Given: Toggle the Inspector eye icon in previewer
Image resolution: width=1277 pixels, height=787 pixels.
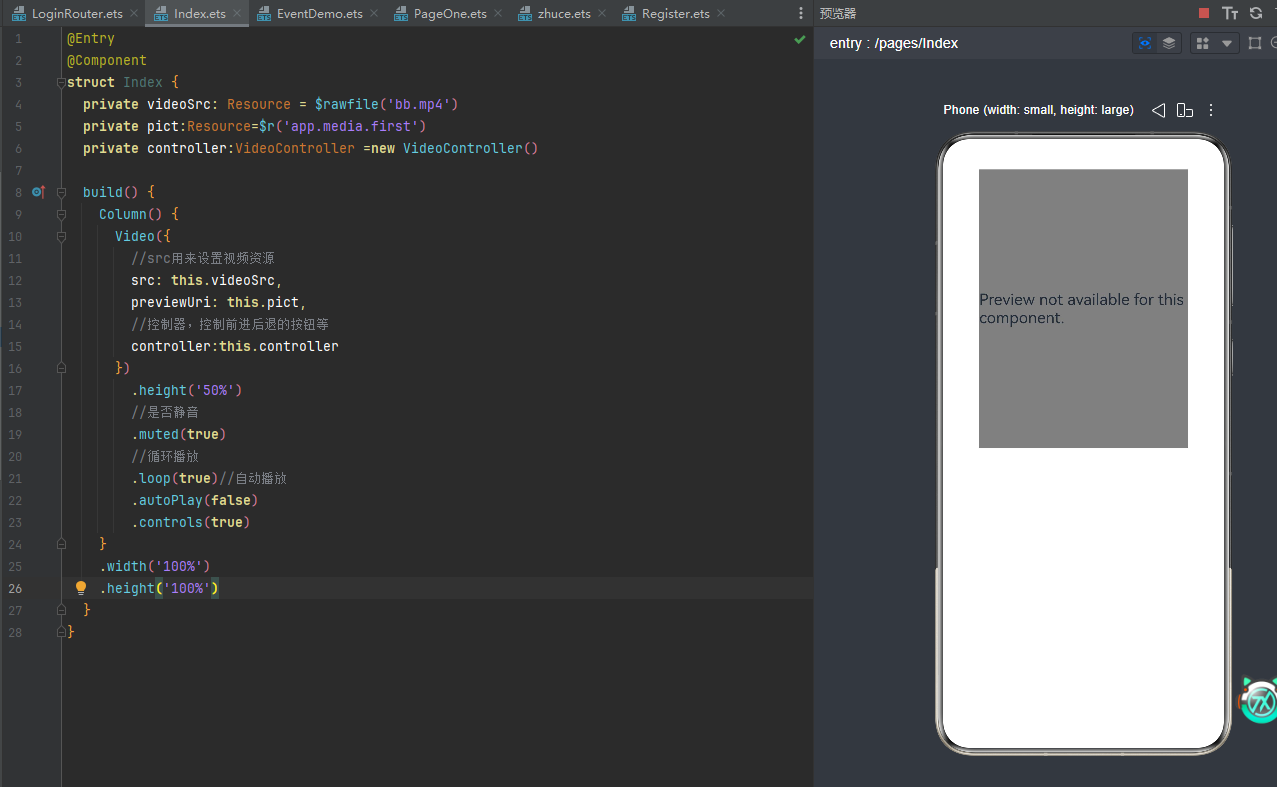Looking at the screenshot, I should click(1145, 43).
